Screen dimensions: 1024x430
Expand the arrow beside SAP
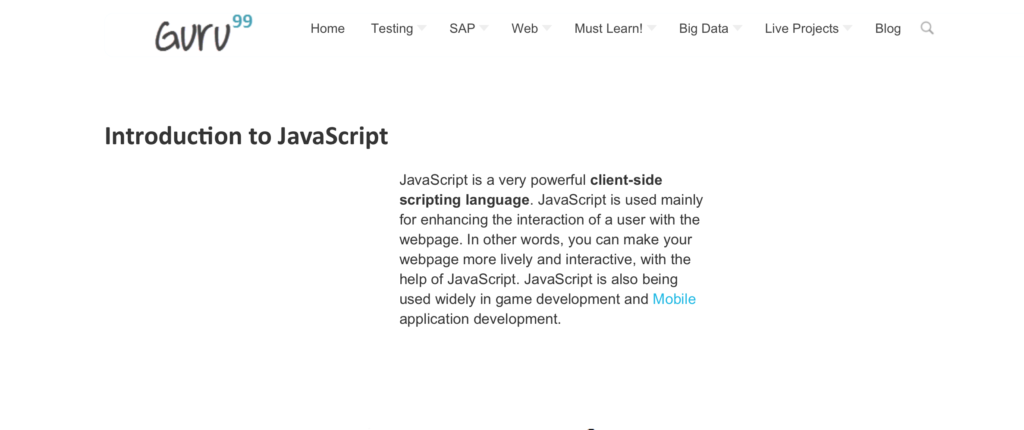[x=484, y=29]
